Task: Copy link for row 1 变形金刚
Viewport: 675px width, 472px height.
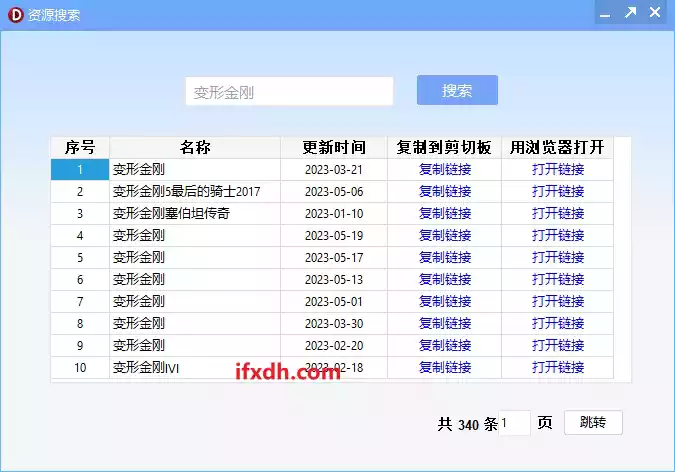Action: point(445,170)
